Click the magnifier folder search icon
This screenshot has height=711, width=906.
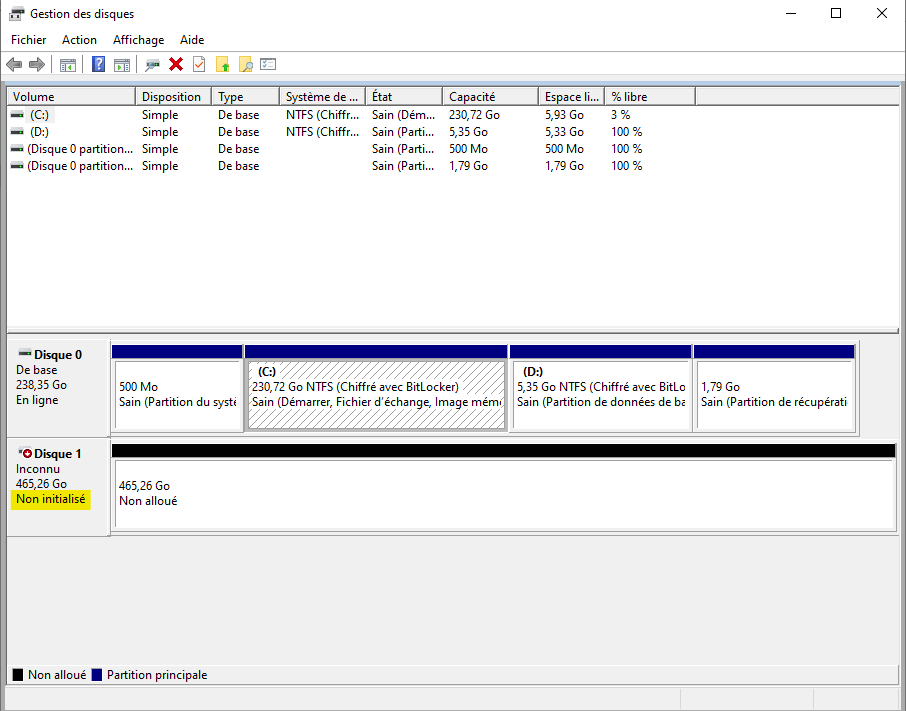(245, 65)
